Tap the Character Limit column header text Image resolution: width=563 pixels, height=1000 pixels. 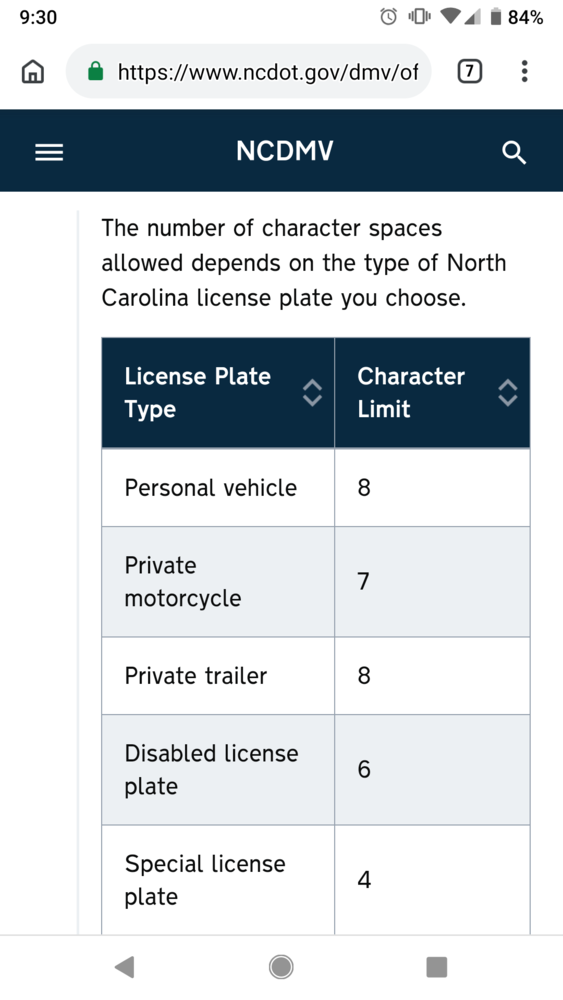[x=411, y=393]
